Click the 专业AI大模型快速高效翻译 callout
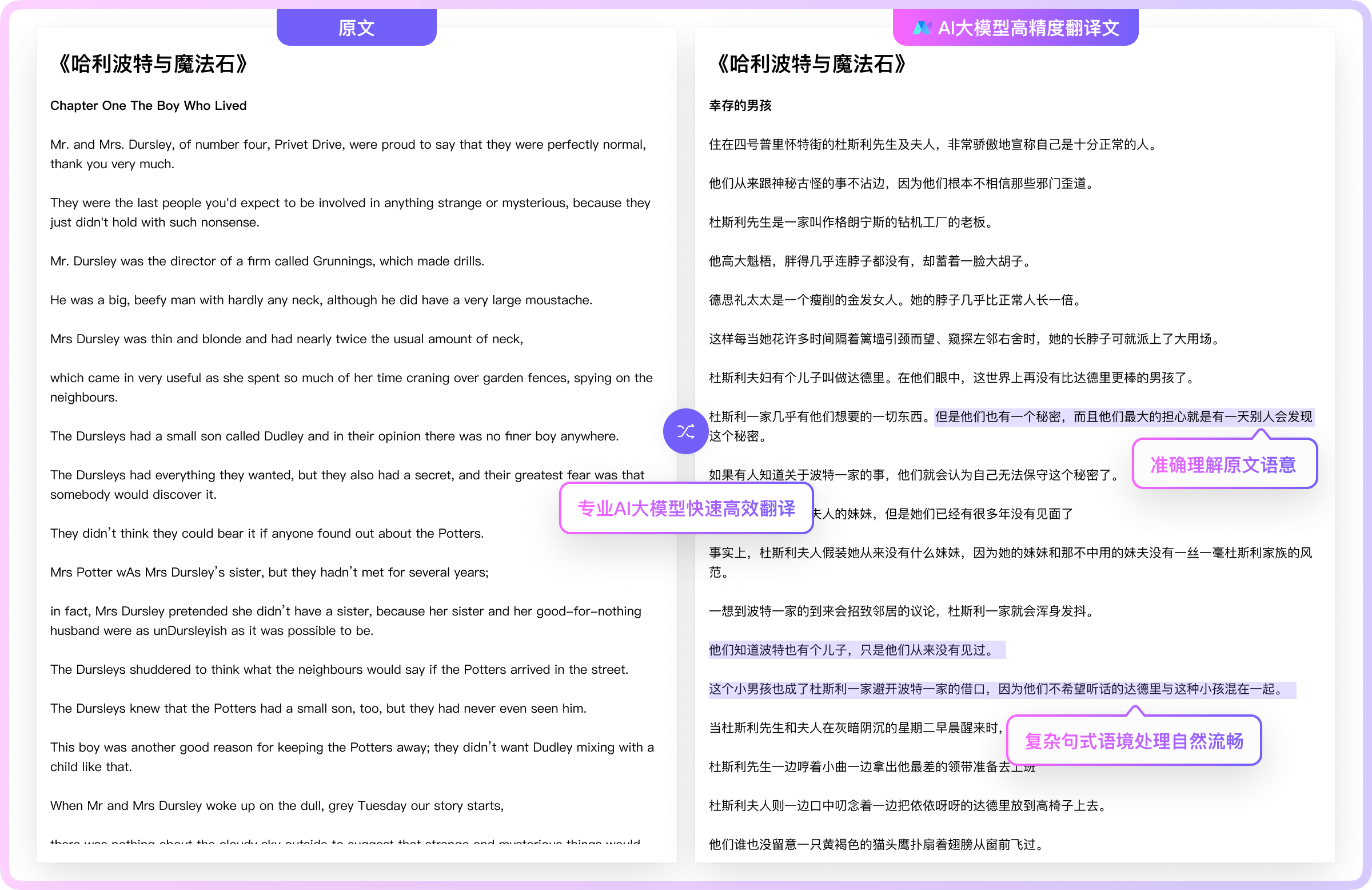1372x890 pixels. pos(686,508)
